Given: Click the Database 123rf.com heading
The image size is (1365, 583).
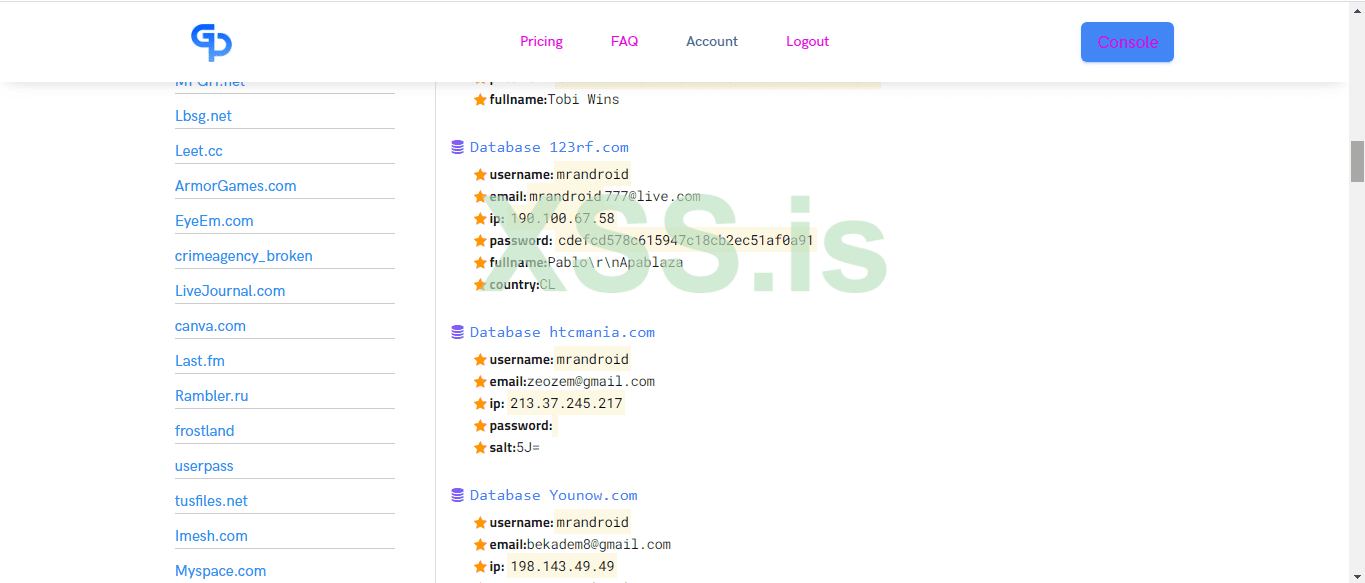Looking at the screenshot, I should pos(549,147).
